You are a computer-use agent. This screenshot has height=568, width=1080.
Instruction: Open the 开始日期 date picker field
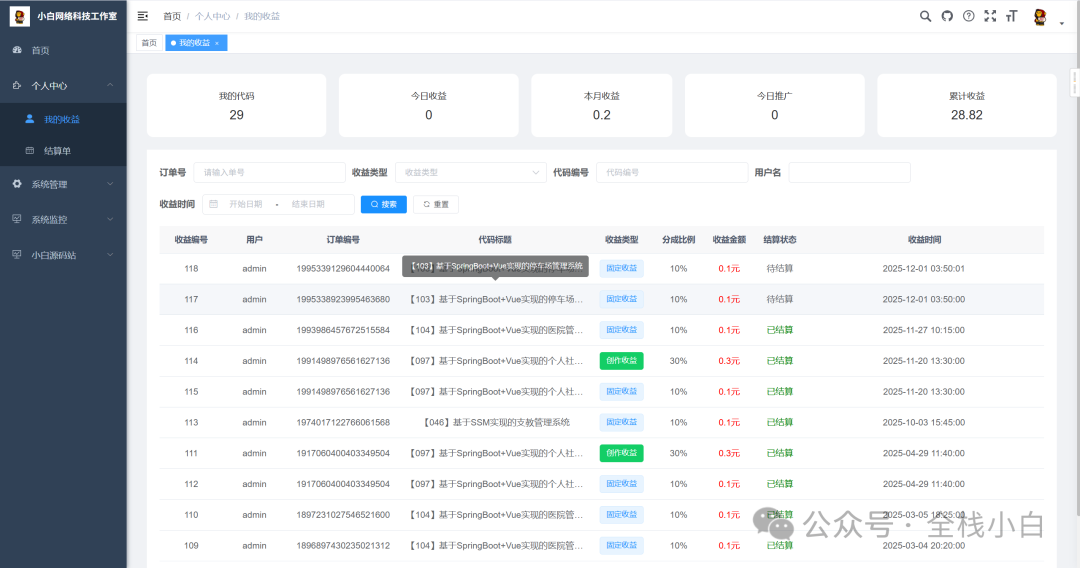pyautogui.click(x=245, y=204)
